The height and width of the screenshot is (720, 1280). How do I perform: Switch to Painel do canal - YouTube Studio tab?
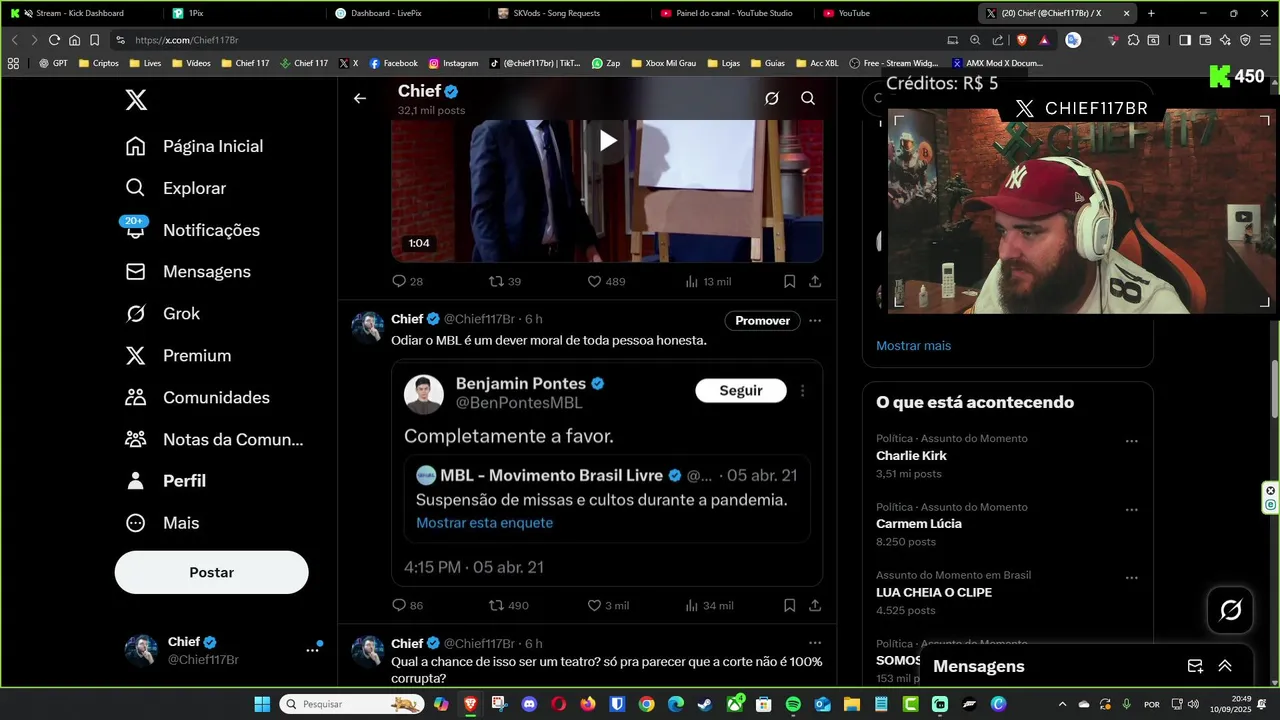pos(732,13)
